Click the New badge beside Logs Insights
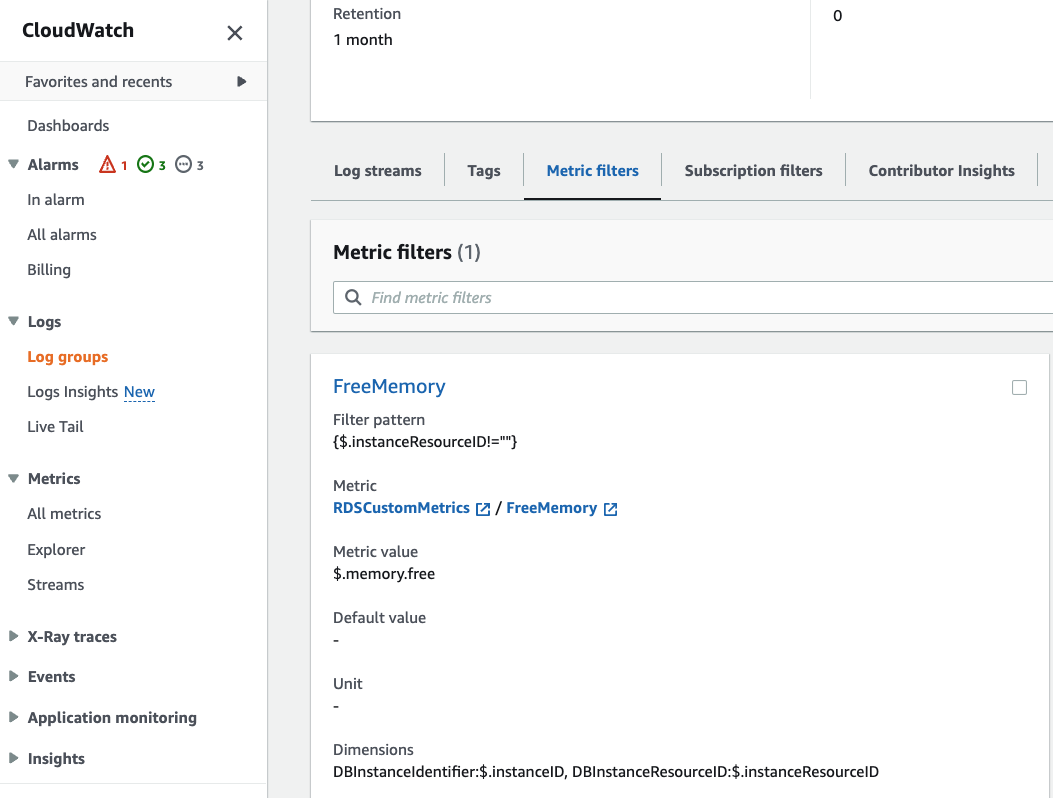The width and height of the screenshot is (1053, 798). 139,392
